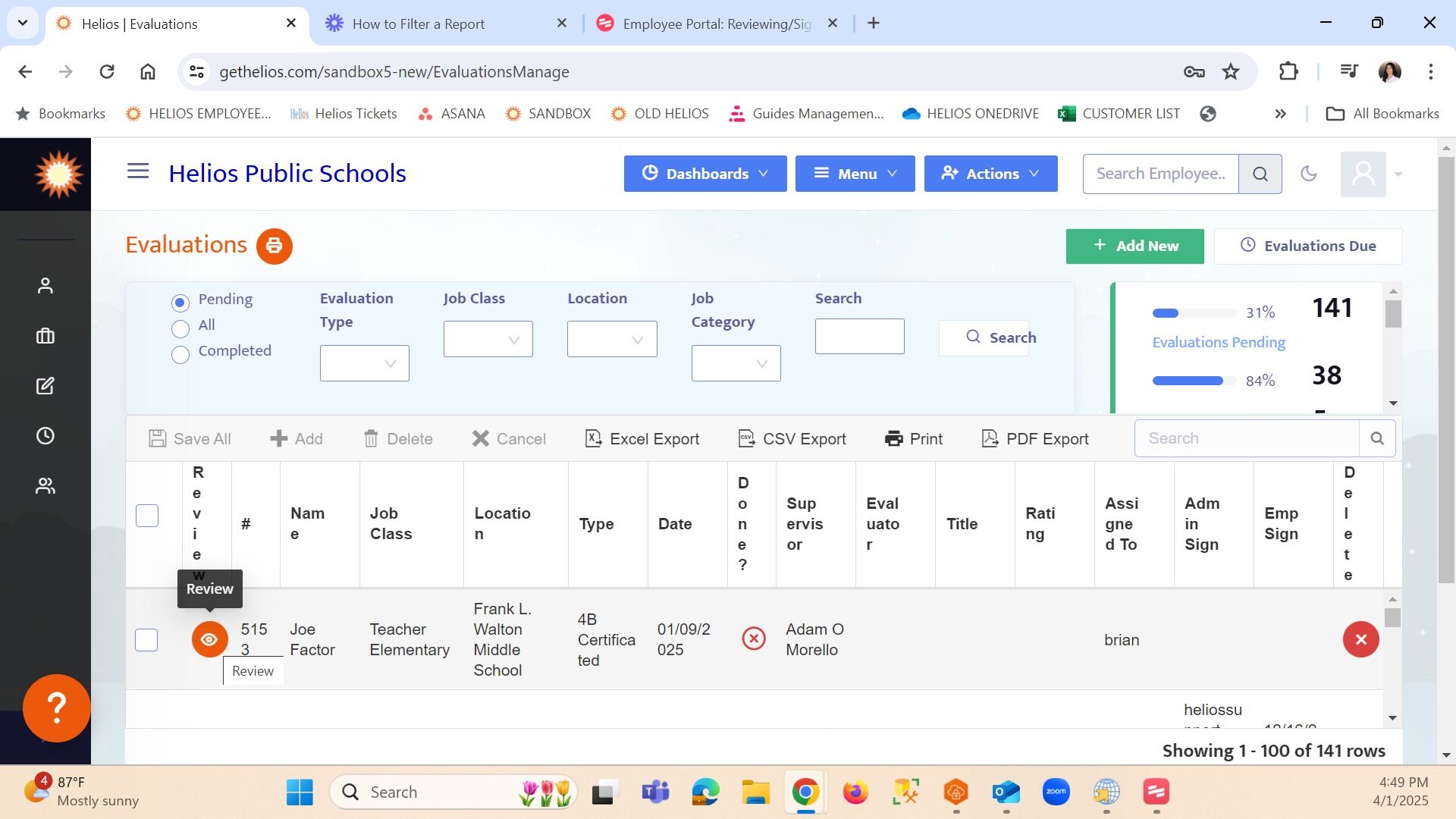
Task: Click the employee search magnifier icon
Action: [x=1260, y=174]
